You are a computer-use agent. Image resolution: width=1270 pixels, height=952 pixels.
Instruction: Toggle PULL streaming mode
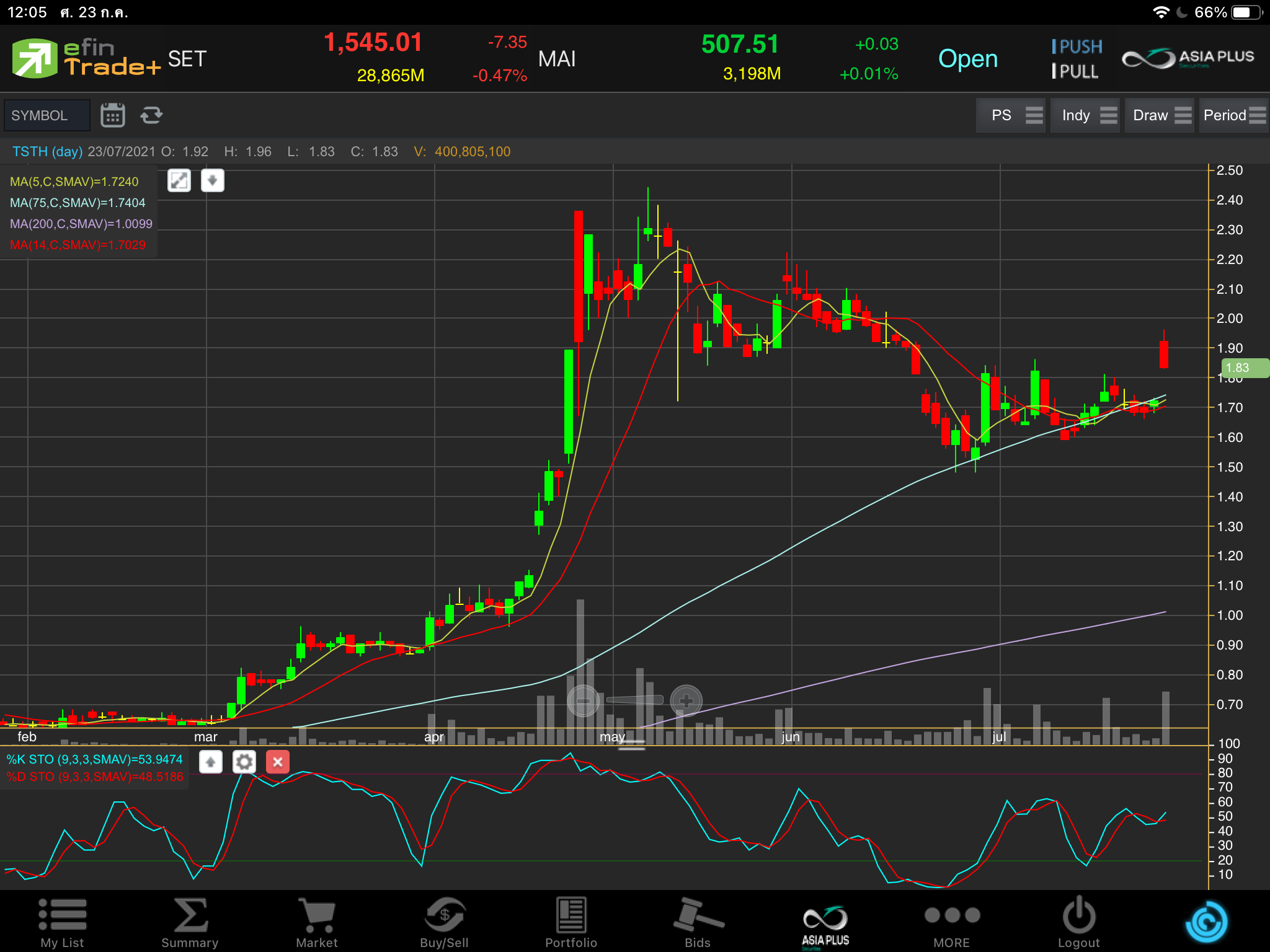(x=1076, y=72)
